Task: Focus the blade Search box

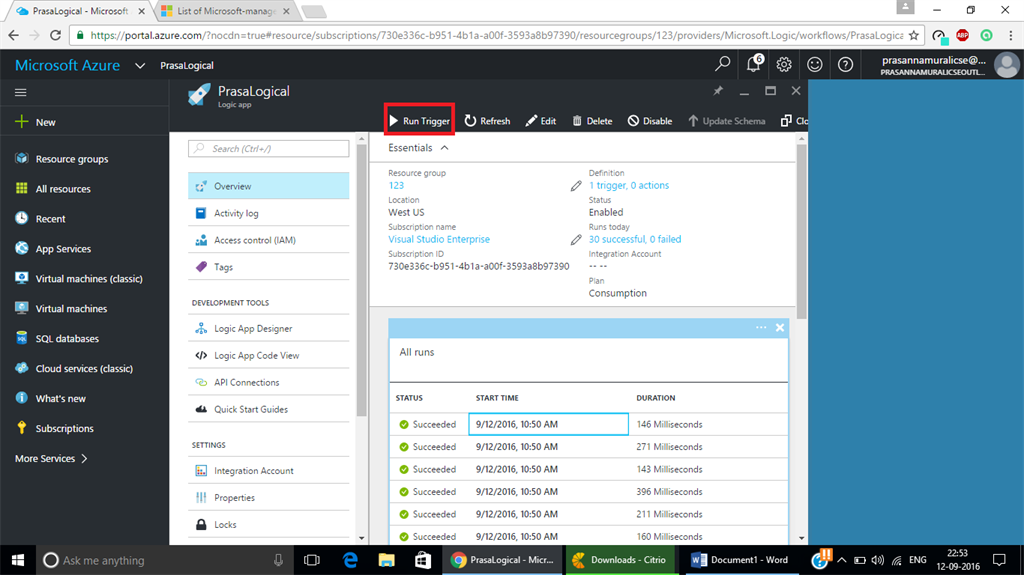Action: click(x=268, y=148)
